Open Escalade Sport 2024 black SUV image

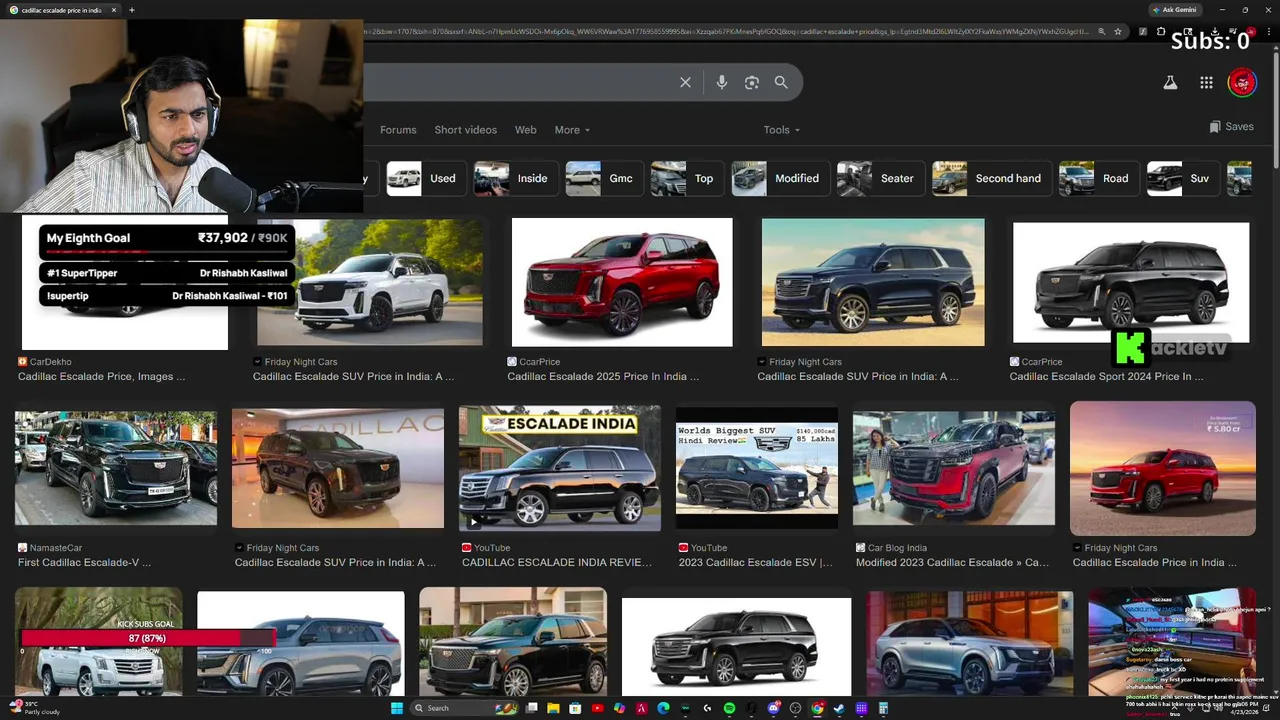pyautogui.click(x=1131, y=283)
